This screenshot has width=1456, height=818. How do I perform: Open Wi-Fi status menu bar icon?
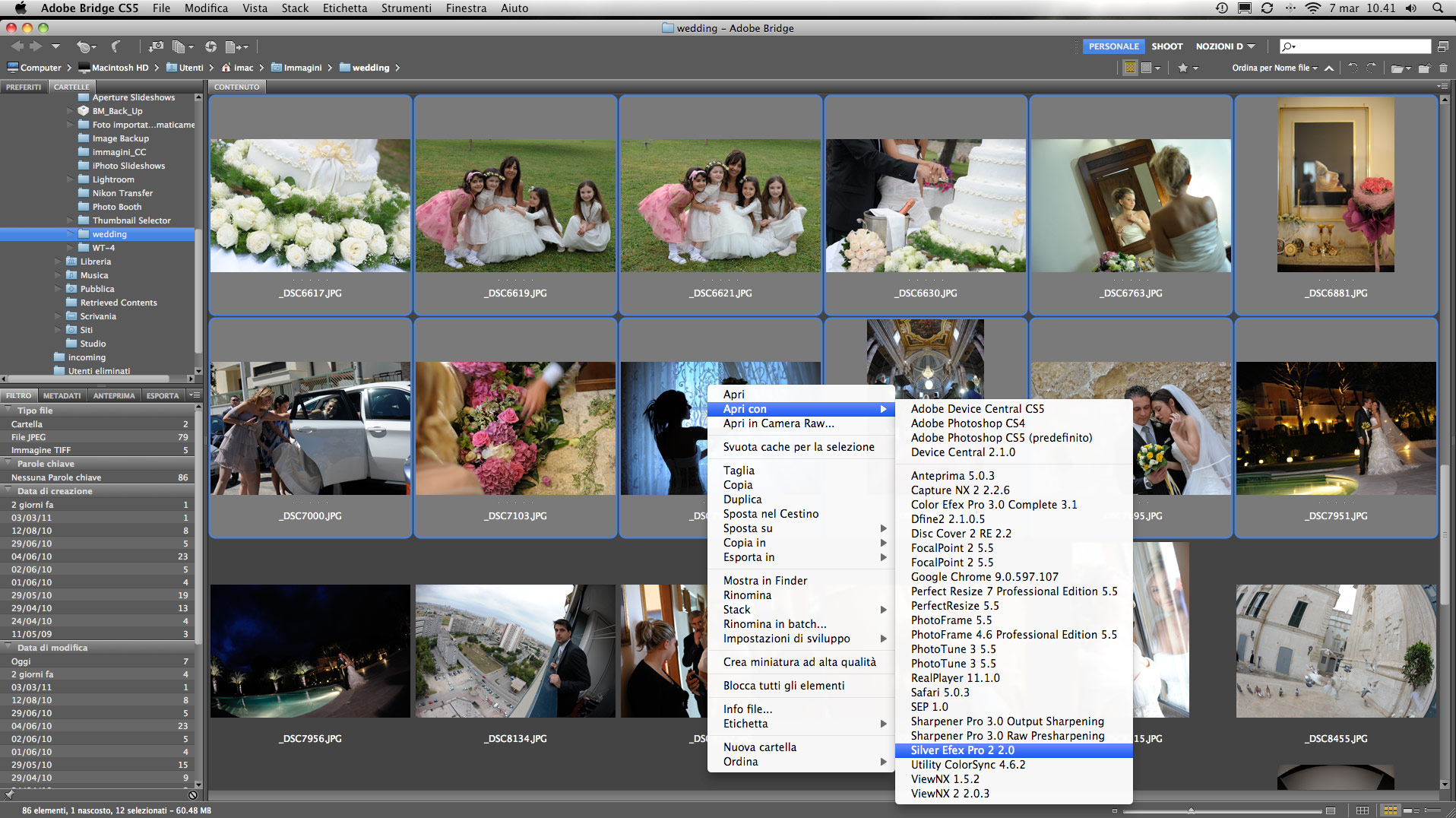[1313, 8]
